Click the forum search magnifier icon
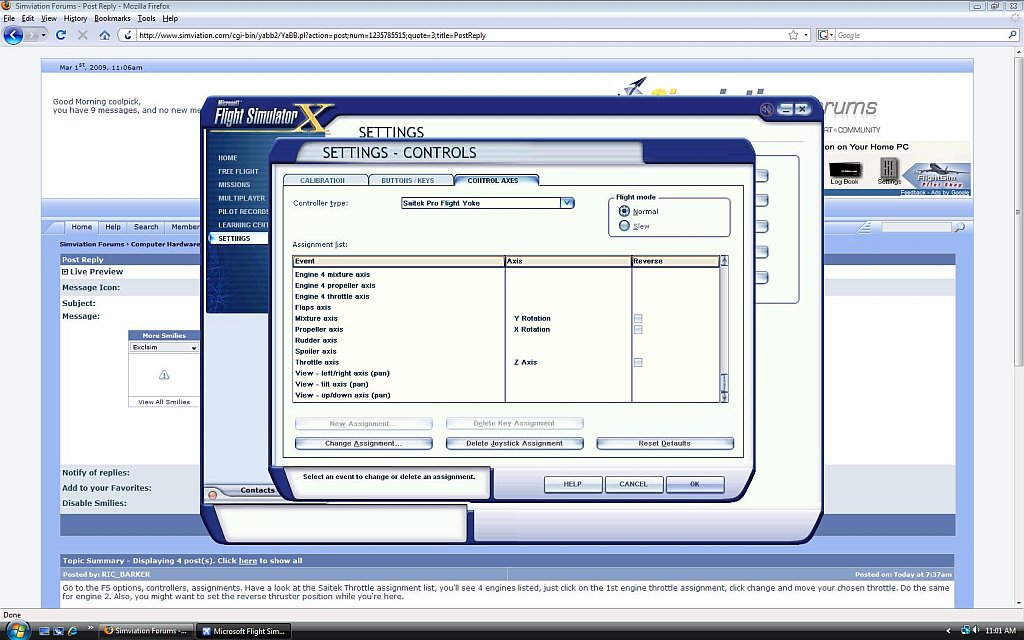This screenshot has width=1024, height=640. 959,228
